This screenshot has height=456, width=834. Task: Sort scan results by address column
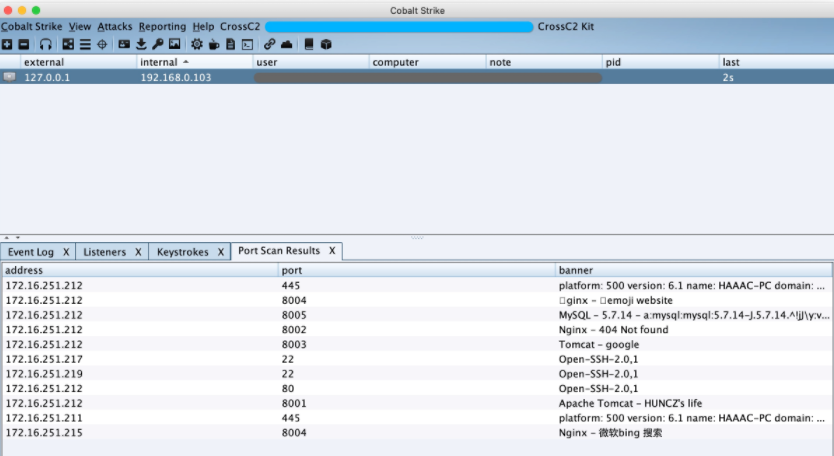(140, 270)
